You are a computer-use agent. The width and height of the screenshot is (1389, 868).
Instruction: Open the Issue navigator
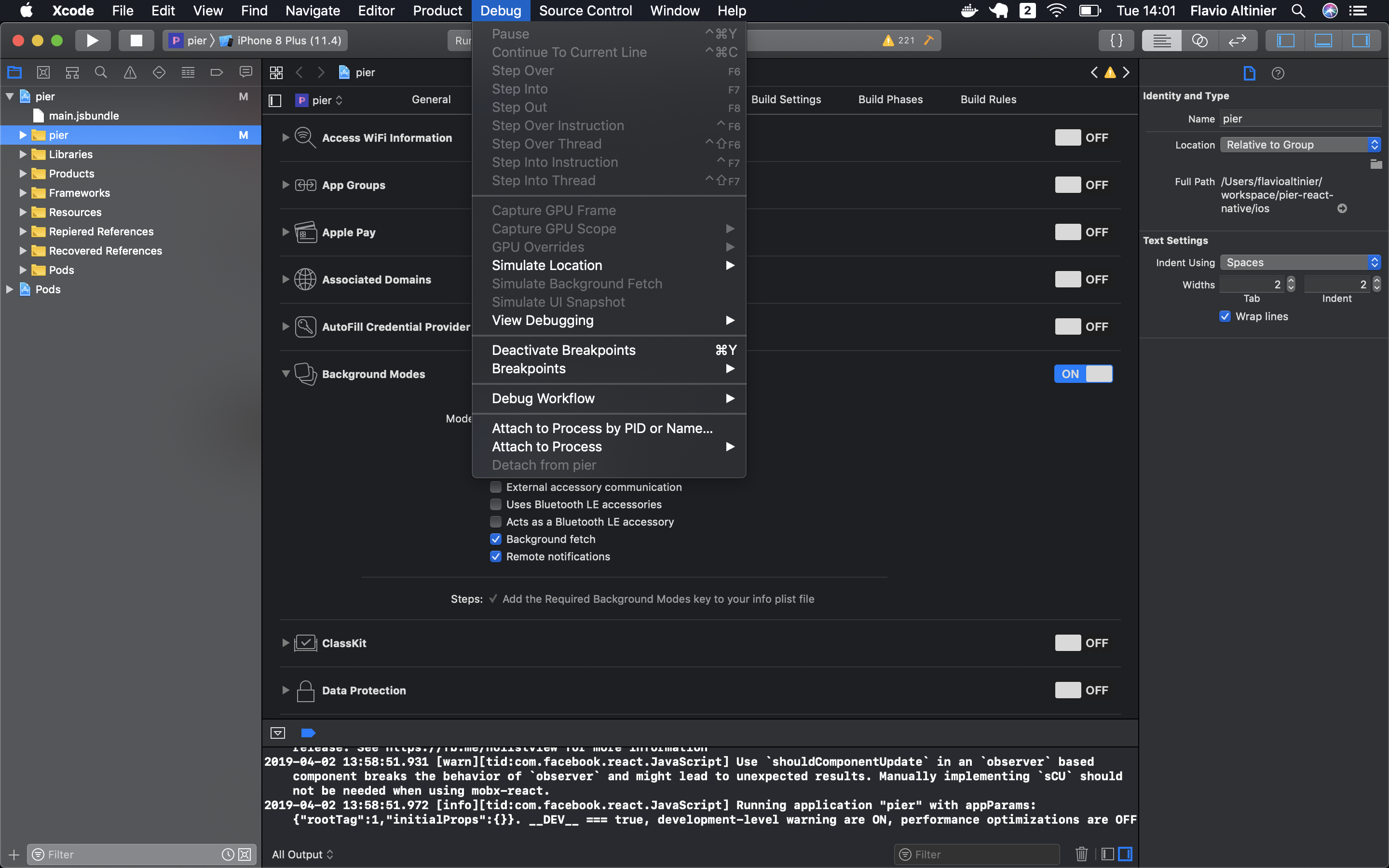click(130, 72)
